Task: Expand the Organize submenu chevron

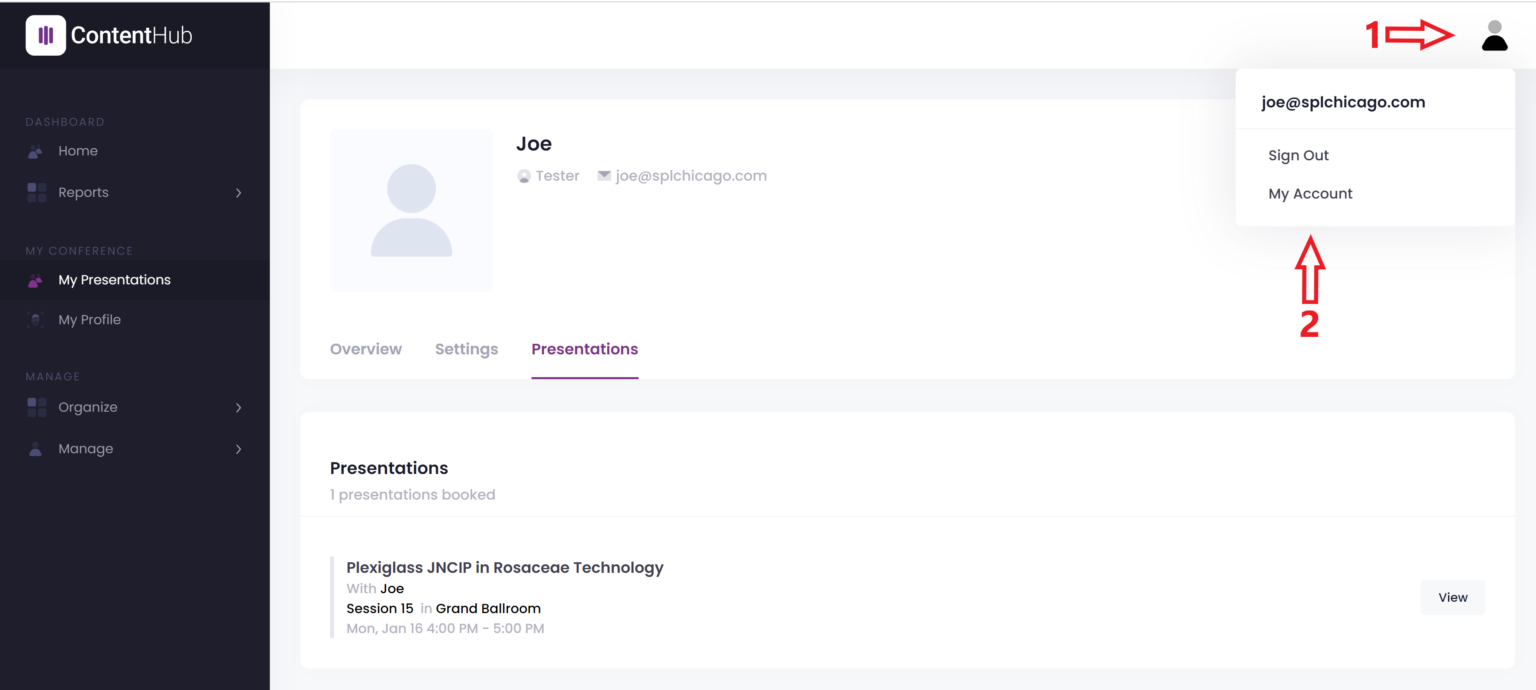Action: [x=238, y=408]
